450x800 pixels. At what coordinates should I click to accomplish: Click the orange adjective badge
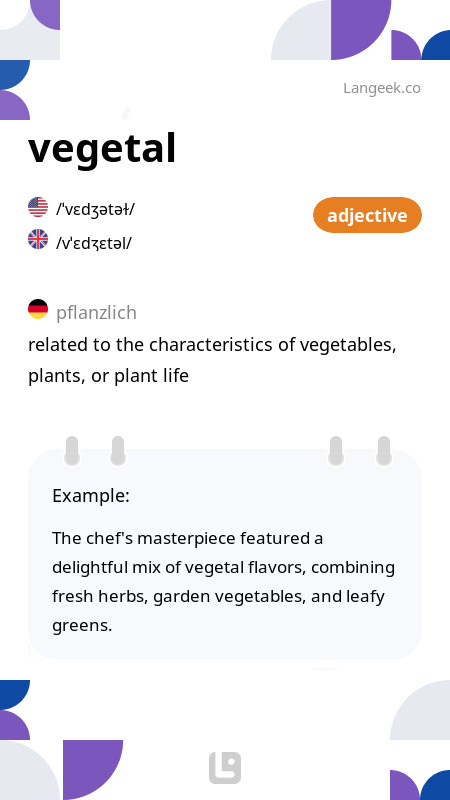(367, 215)
